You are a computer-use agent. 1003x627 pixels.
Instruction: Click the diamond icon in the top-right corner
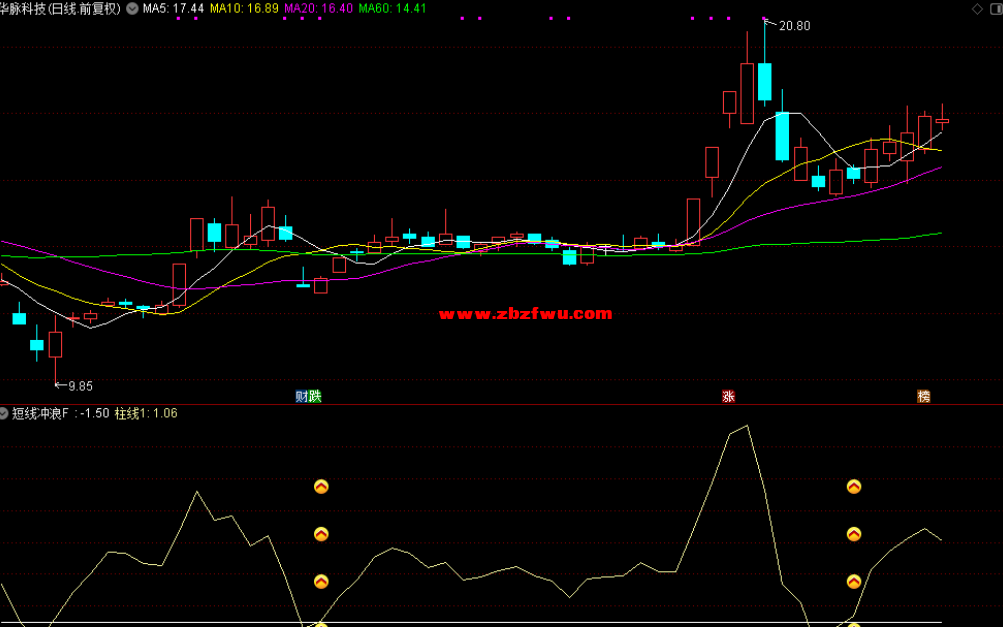click(x=977, y=8)
